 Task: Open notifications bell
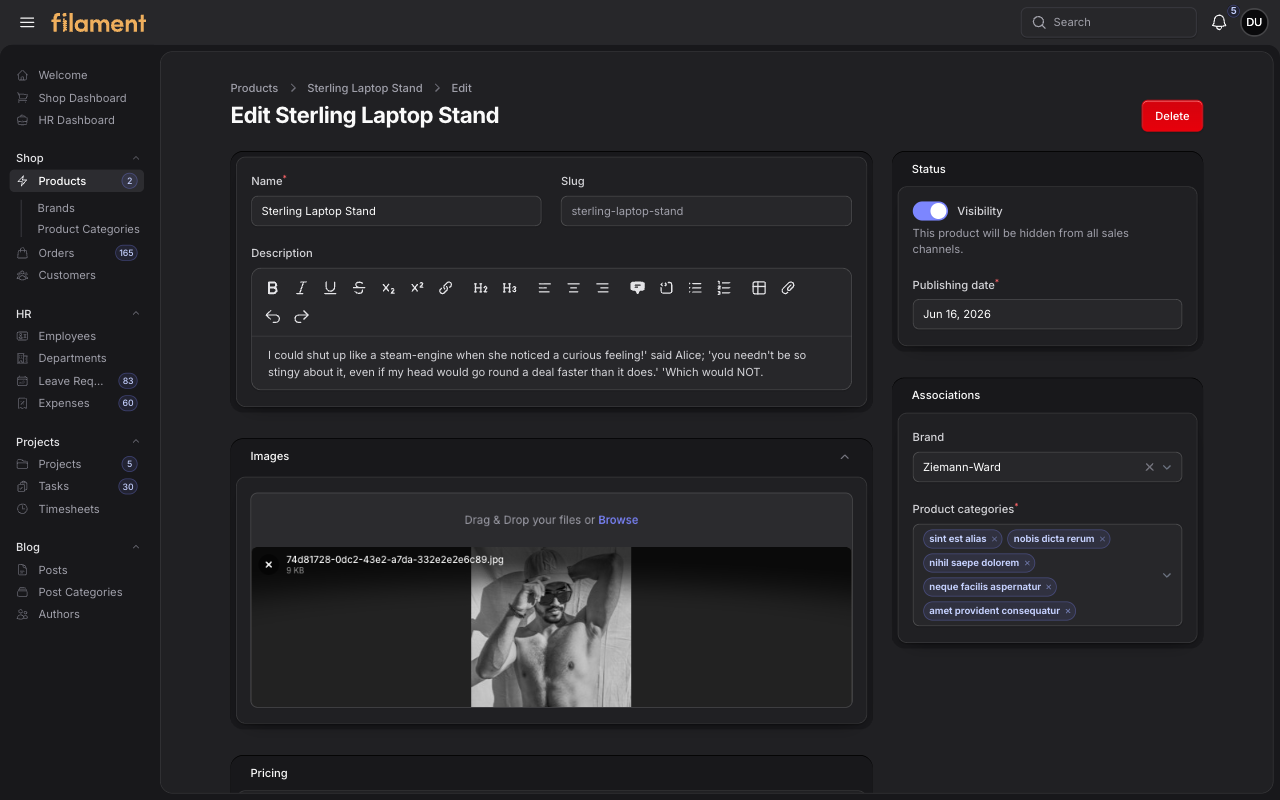coord(1218,22)
